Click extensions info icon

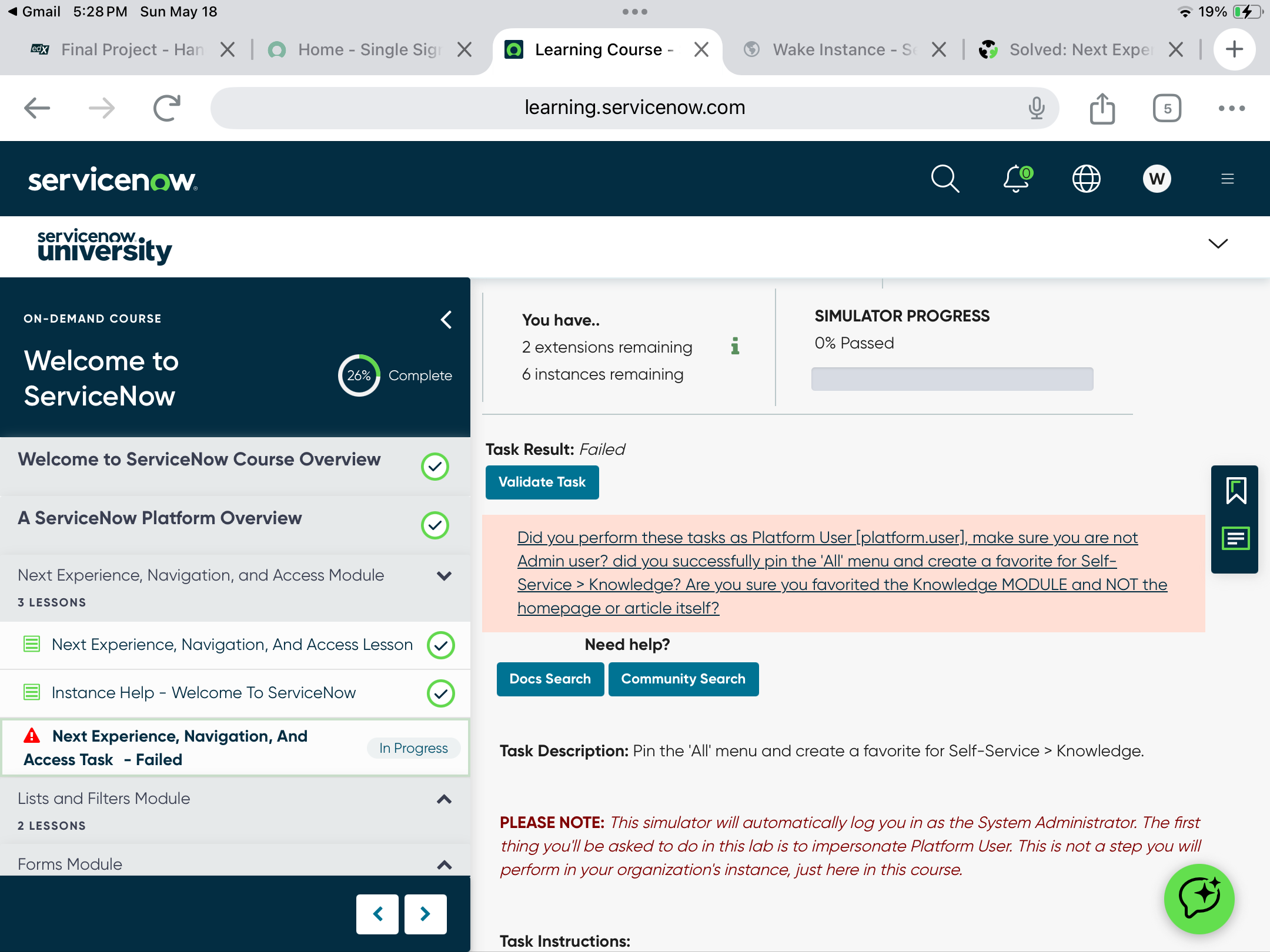coord(735,346)
